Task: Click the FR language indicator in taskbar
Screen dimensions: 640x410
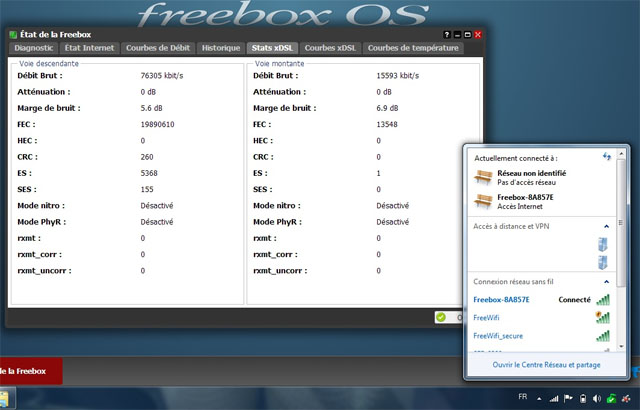Action: point(522,397)
